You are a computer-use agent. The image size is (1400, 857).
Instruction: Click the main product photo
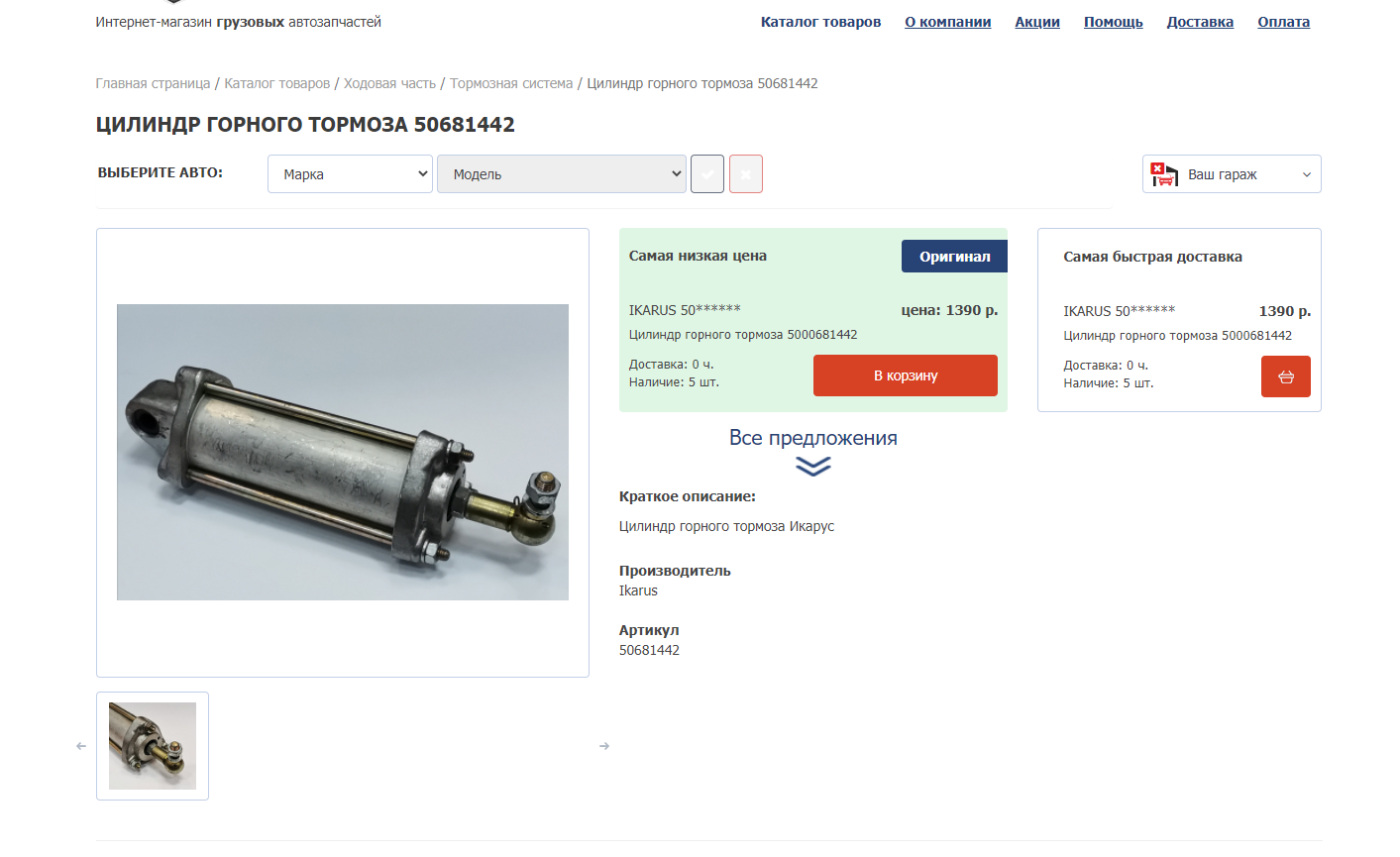pos(343,452)
